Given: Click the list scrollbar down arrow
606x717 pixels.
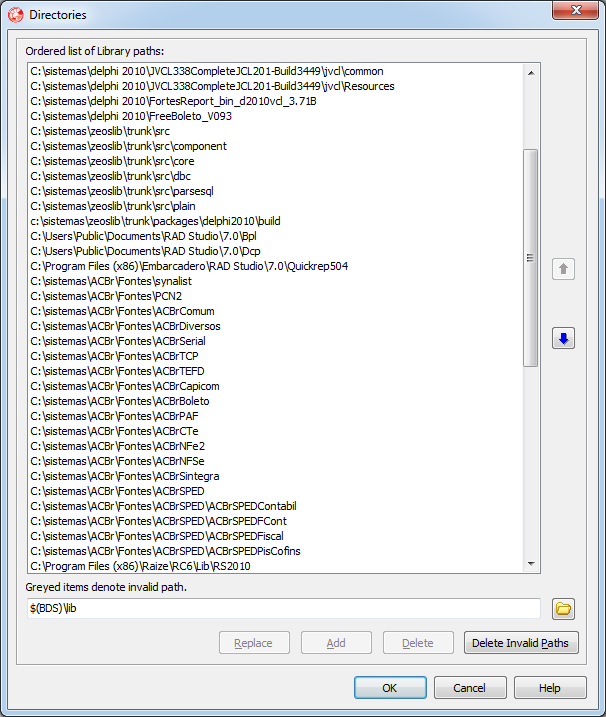Looking at the screenshot, I should click(531, 564).
